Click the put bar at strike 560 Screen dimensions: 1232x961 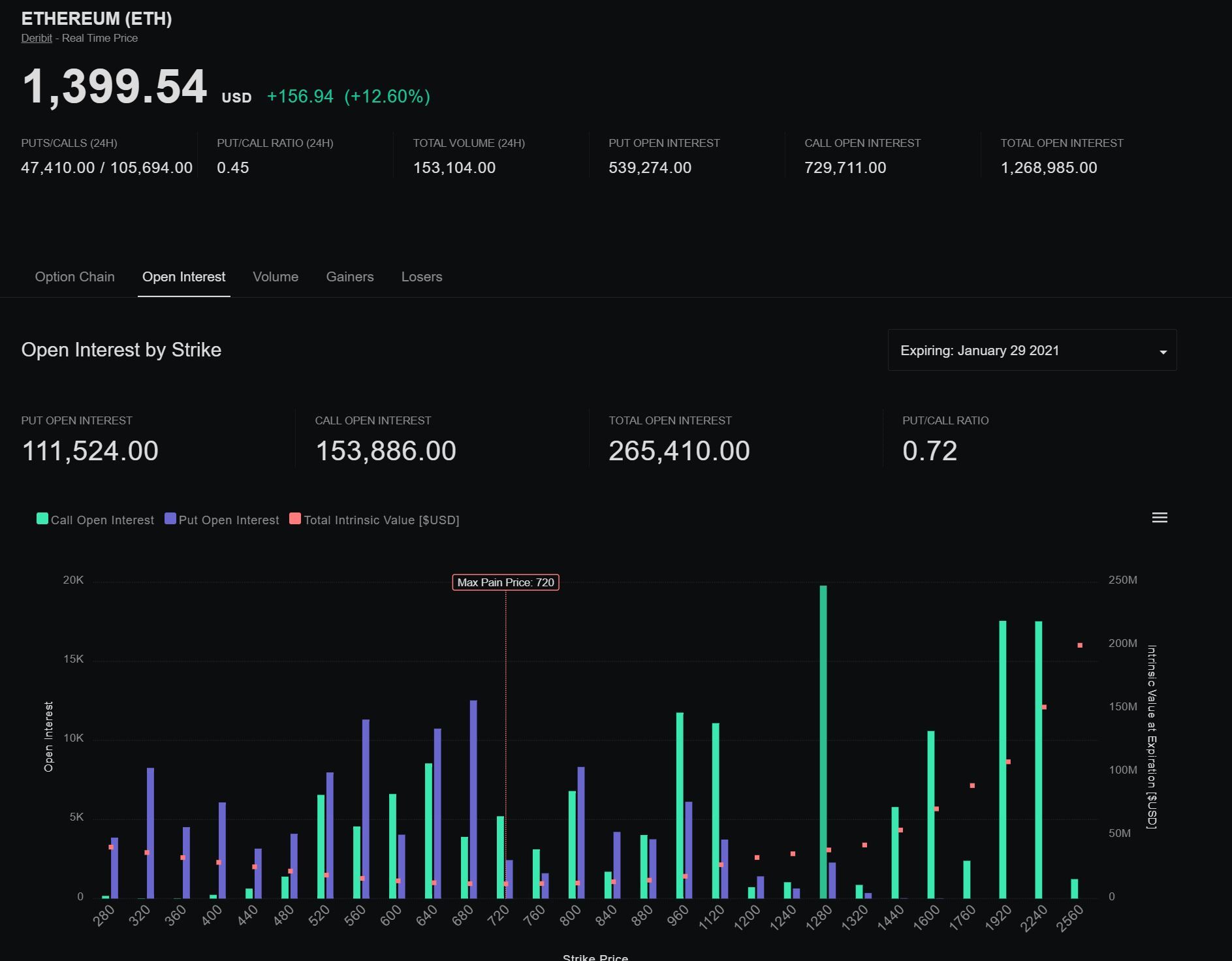[x=366, y=809]
